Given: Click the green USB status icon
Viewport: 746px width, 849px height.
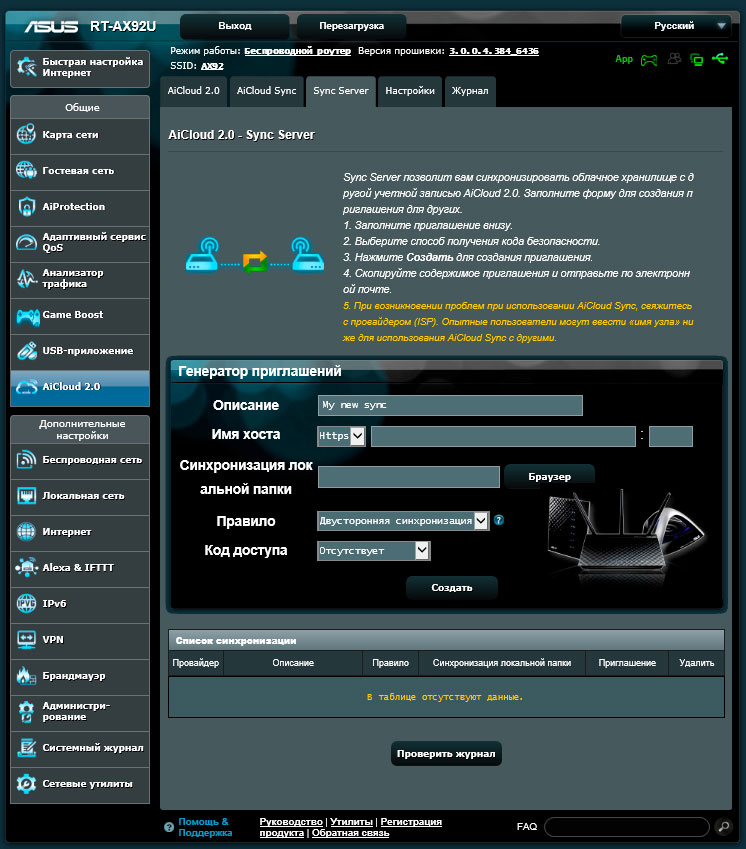Looking at the screenshot, I should click(x=720, y=58).
